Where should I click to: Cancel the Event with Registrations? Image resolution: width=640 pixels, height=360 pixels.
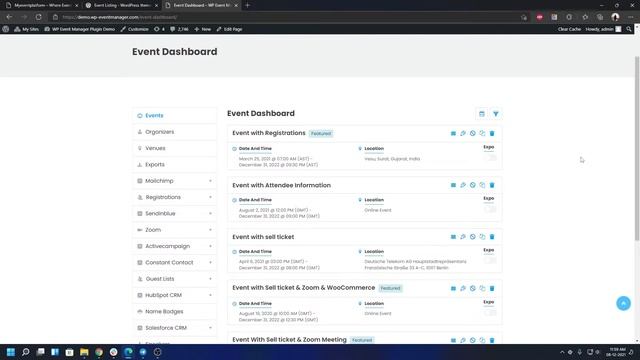click(473, 133)
